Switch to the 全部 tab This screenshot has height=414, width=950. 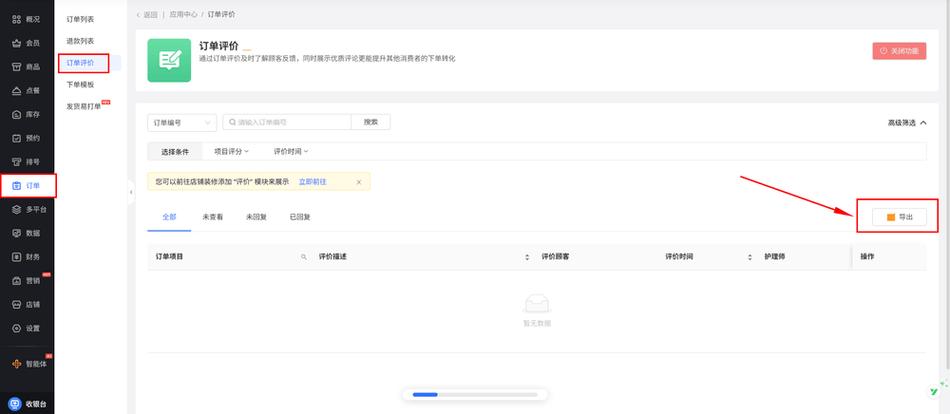click(x=169, y=216)
